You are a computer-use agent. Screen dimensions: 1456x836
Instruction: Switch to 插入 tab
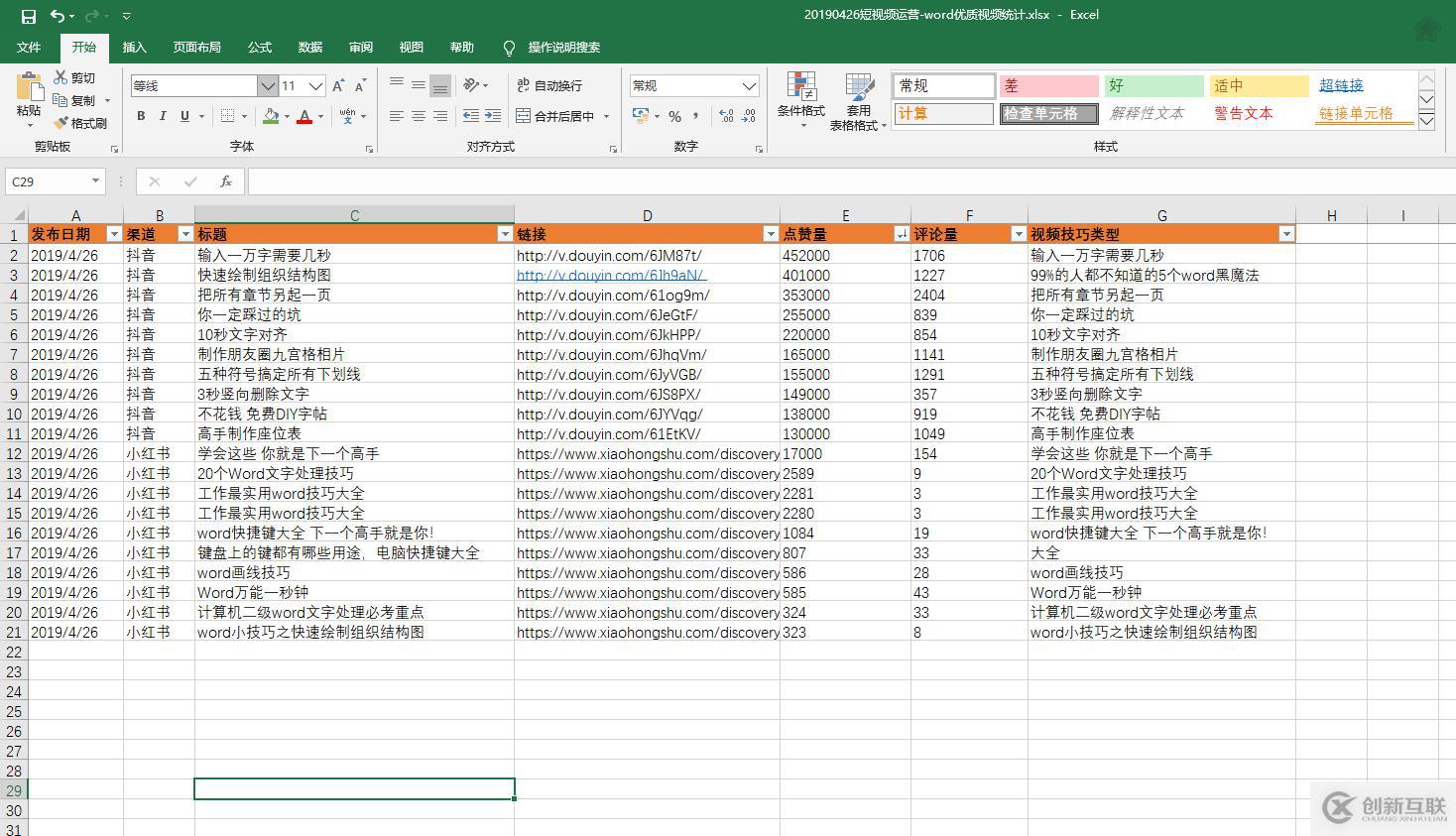pyautogui.click(x=134, y=48)
